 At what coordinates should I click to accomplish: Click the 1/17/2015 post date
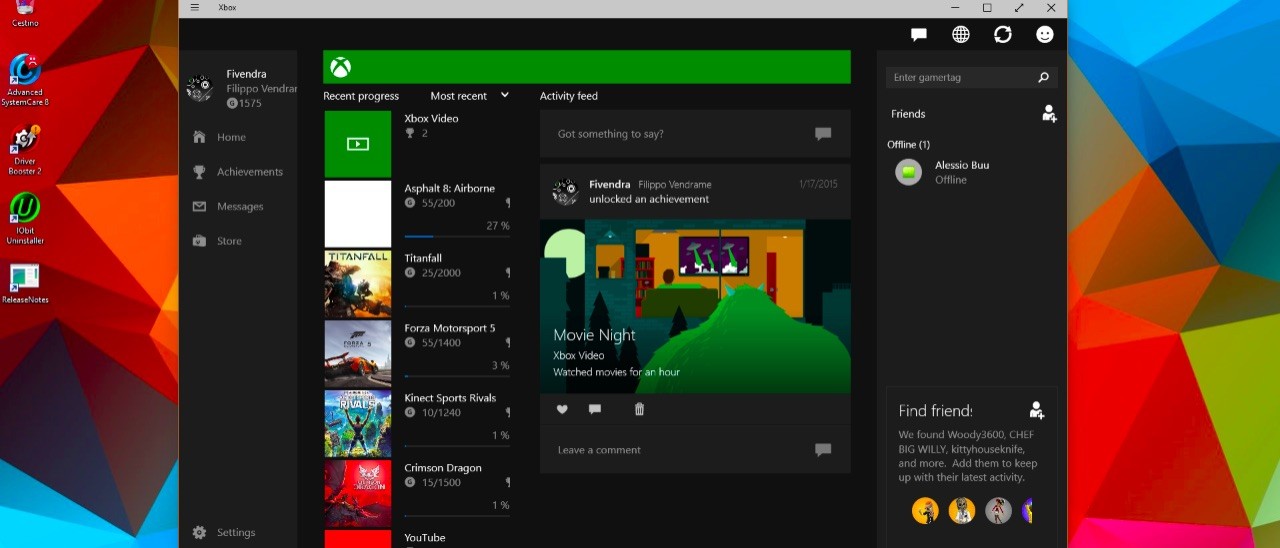[x=818, y=184]
